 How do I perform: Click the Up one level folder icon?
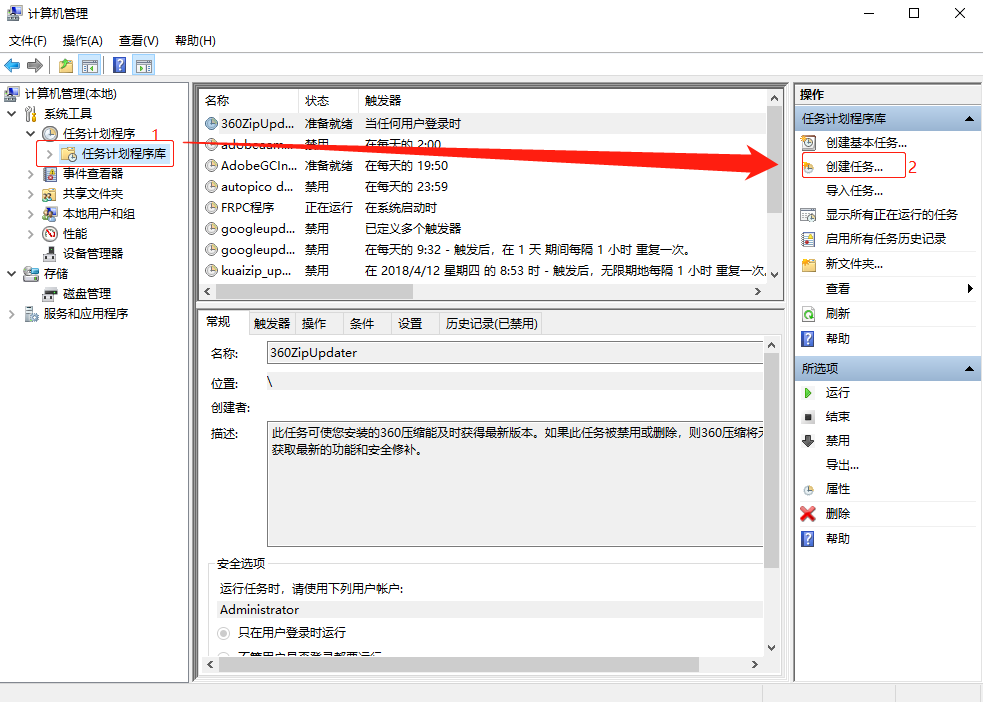point(66,66)
